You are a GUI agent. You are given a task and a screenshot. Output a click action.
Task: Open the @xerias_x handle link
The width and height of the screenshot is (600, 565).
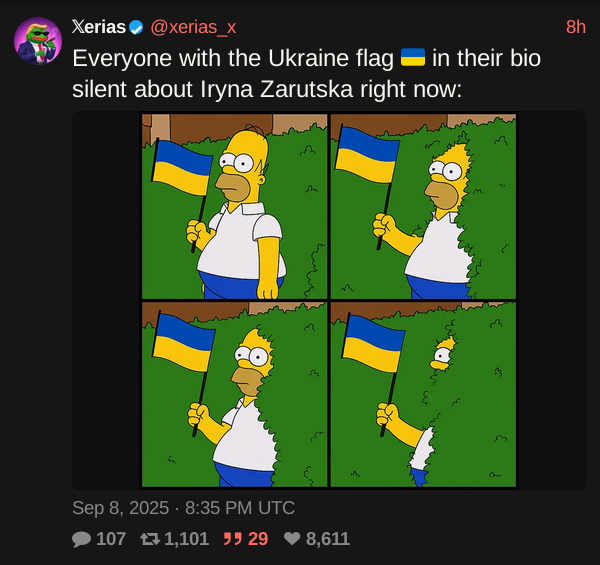click(x=193, y=28)
